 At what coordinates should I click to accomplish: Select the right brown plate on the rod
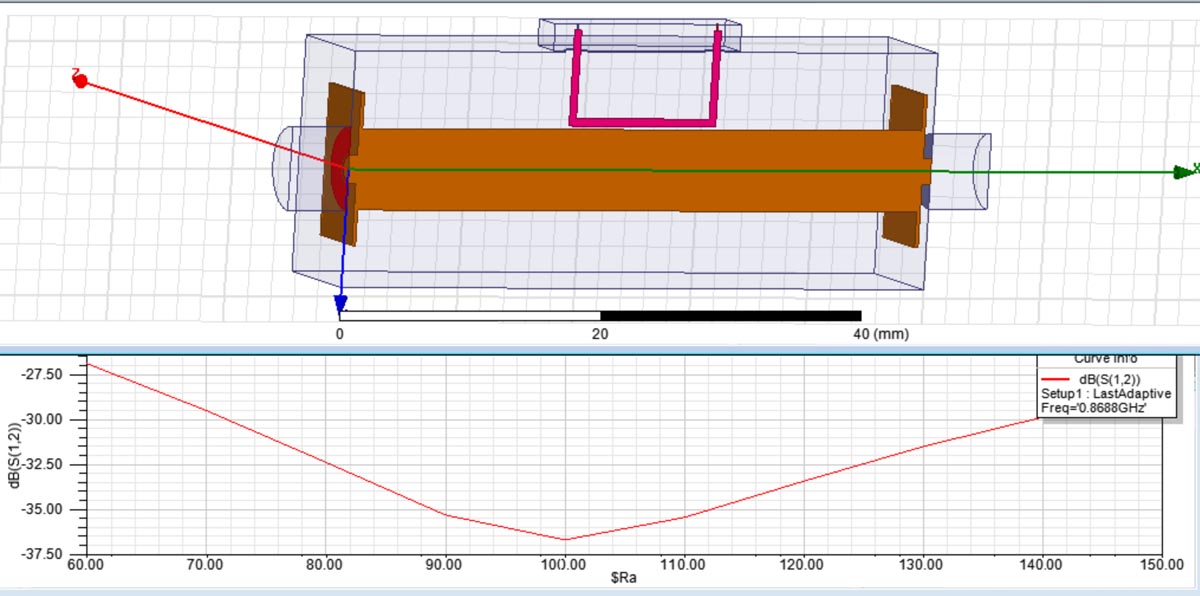[x=905, y=110]
